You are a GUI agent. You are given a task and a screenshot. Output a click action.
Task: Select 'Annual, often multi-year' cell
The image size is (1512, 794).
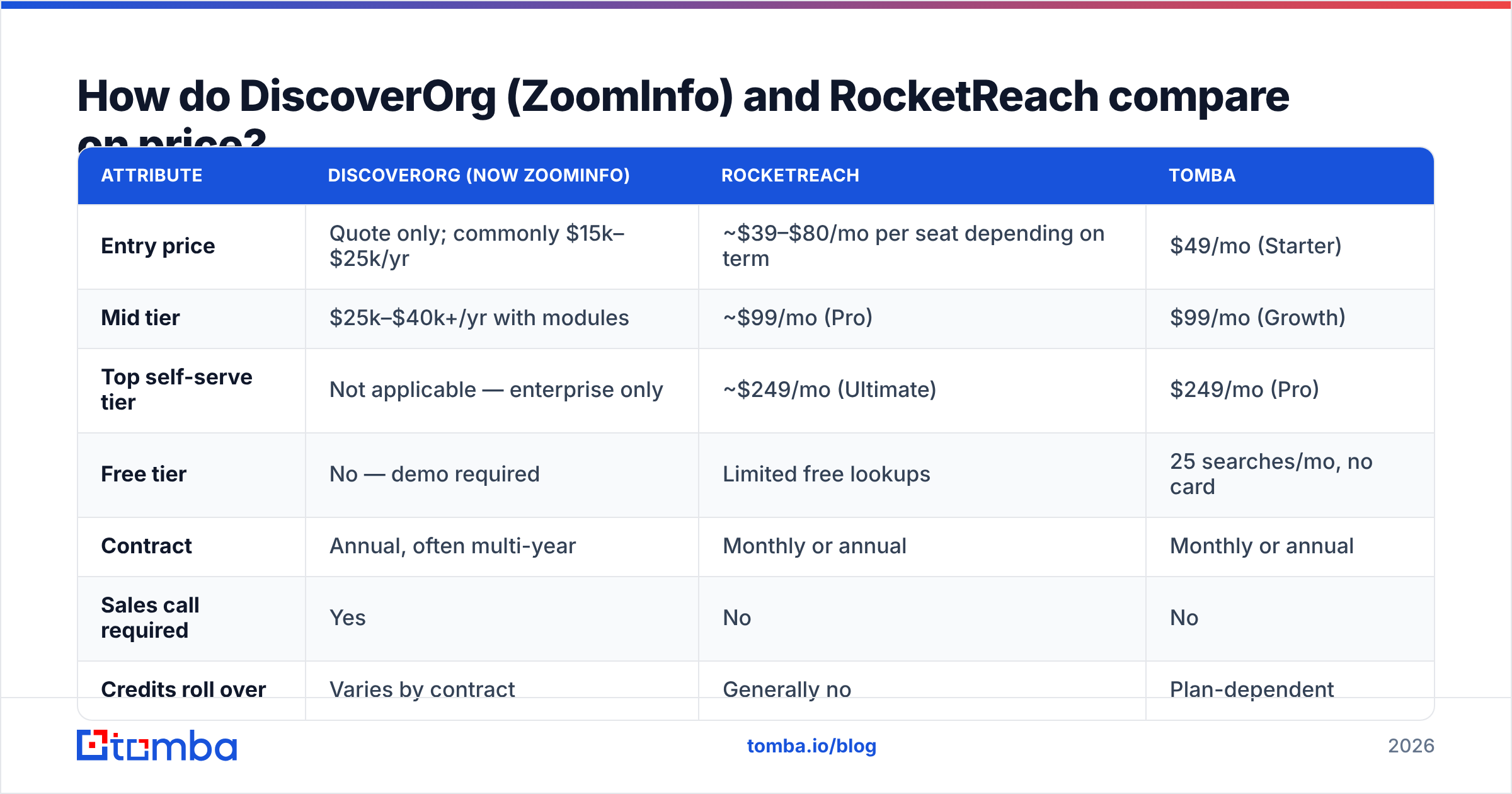502,546
